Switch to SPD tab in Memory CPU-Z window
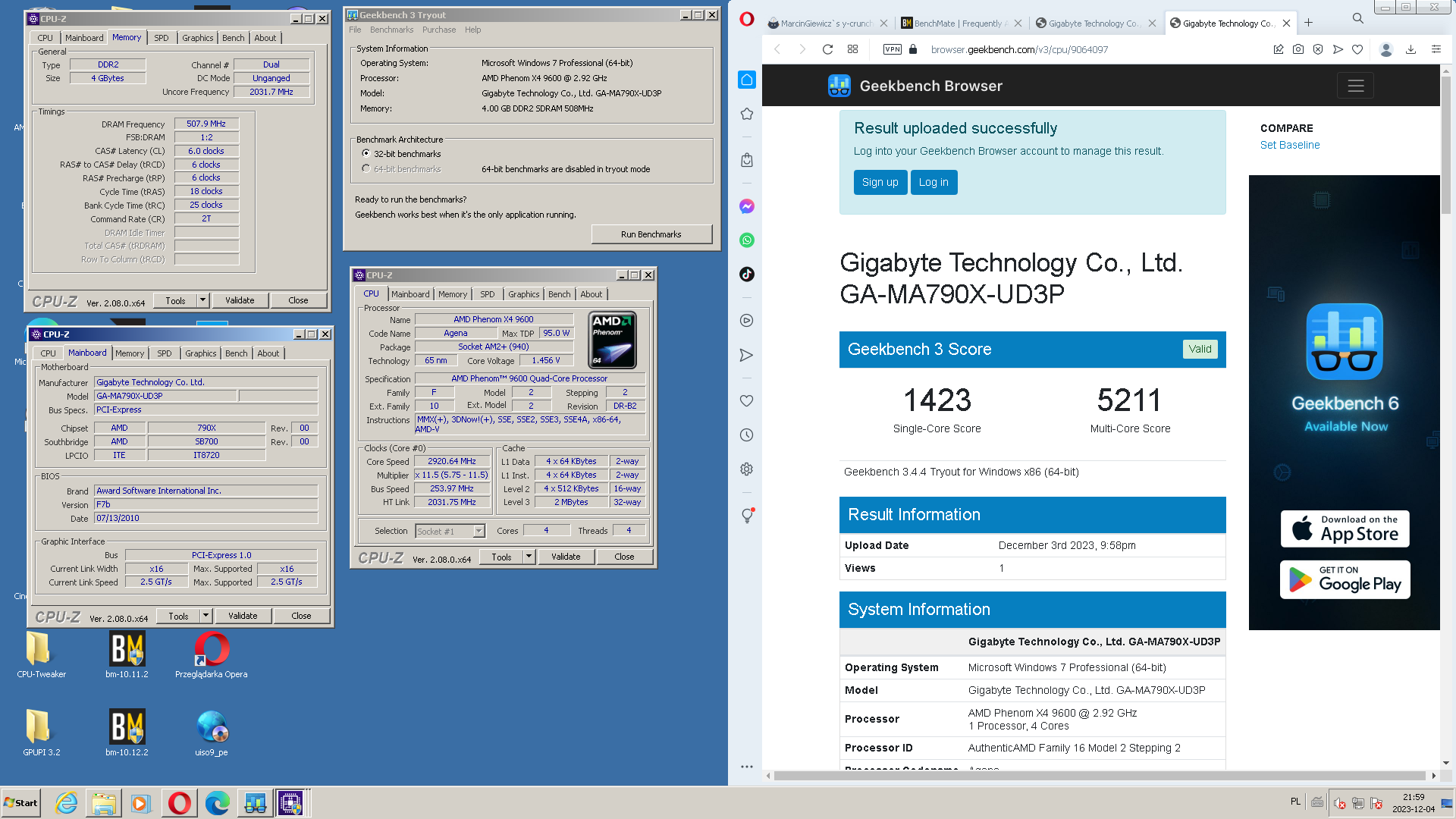 pos(162,38)
